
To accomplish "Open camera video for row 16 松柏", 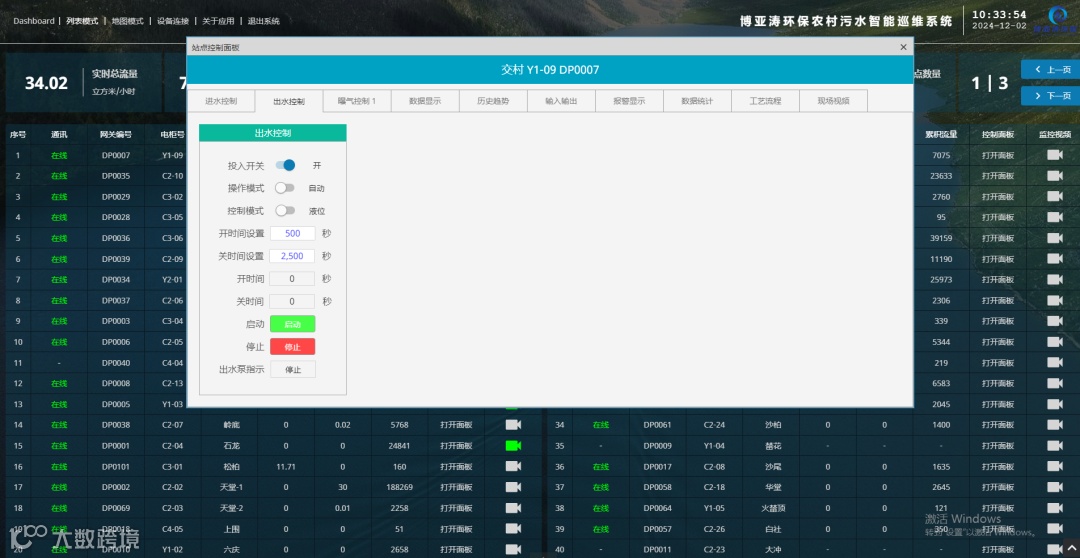I will click(x=513, y=466).
